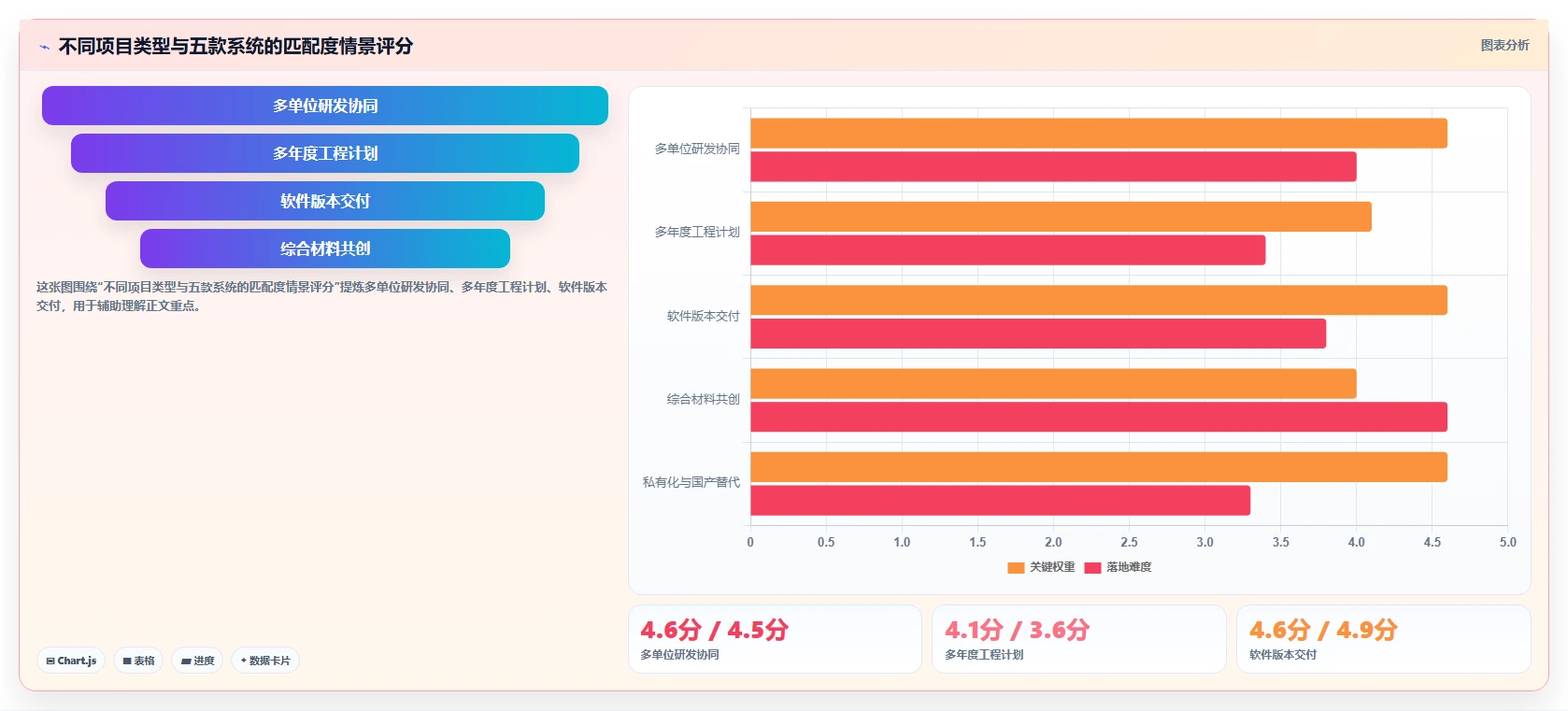1568x711 pixels.
Task: Open the 4.6分 / 4.9分 data card
Action: pos(1383,639)
